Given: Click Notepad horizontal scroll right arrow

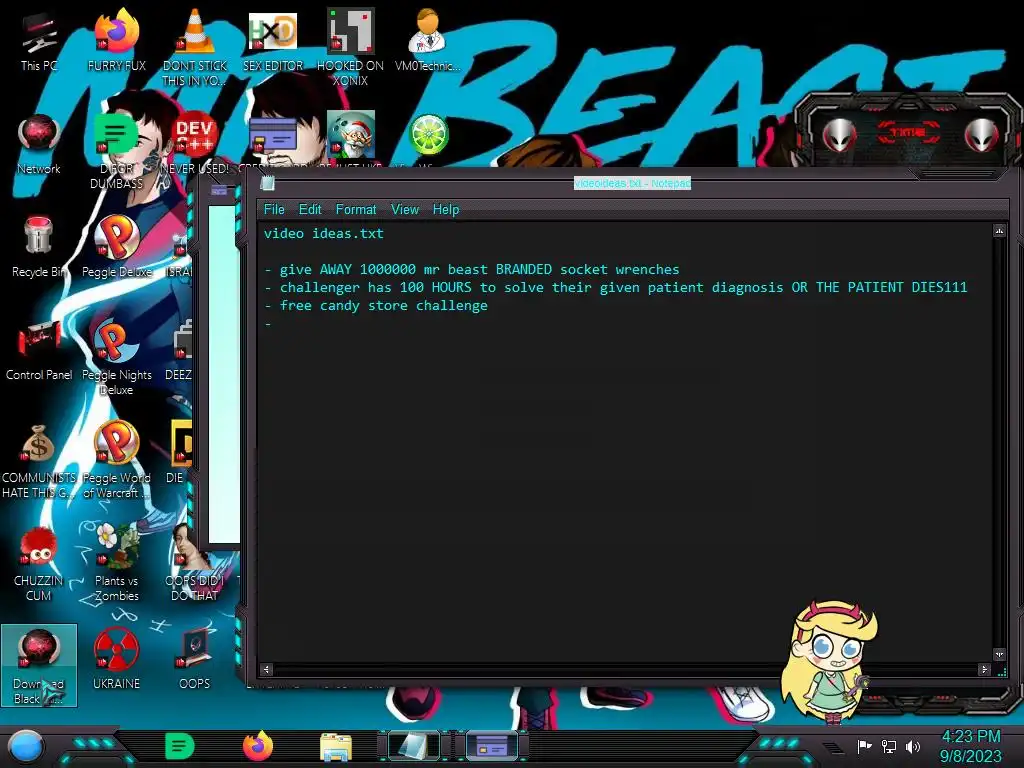Looking at the screenshot, I should click(984, 669).
